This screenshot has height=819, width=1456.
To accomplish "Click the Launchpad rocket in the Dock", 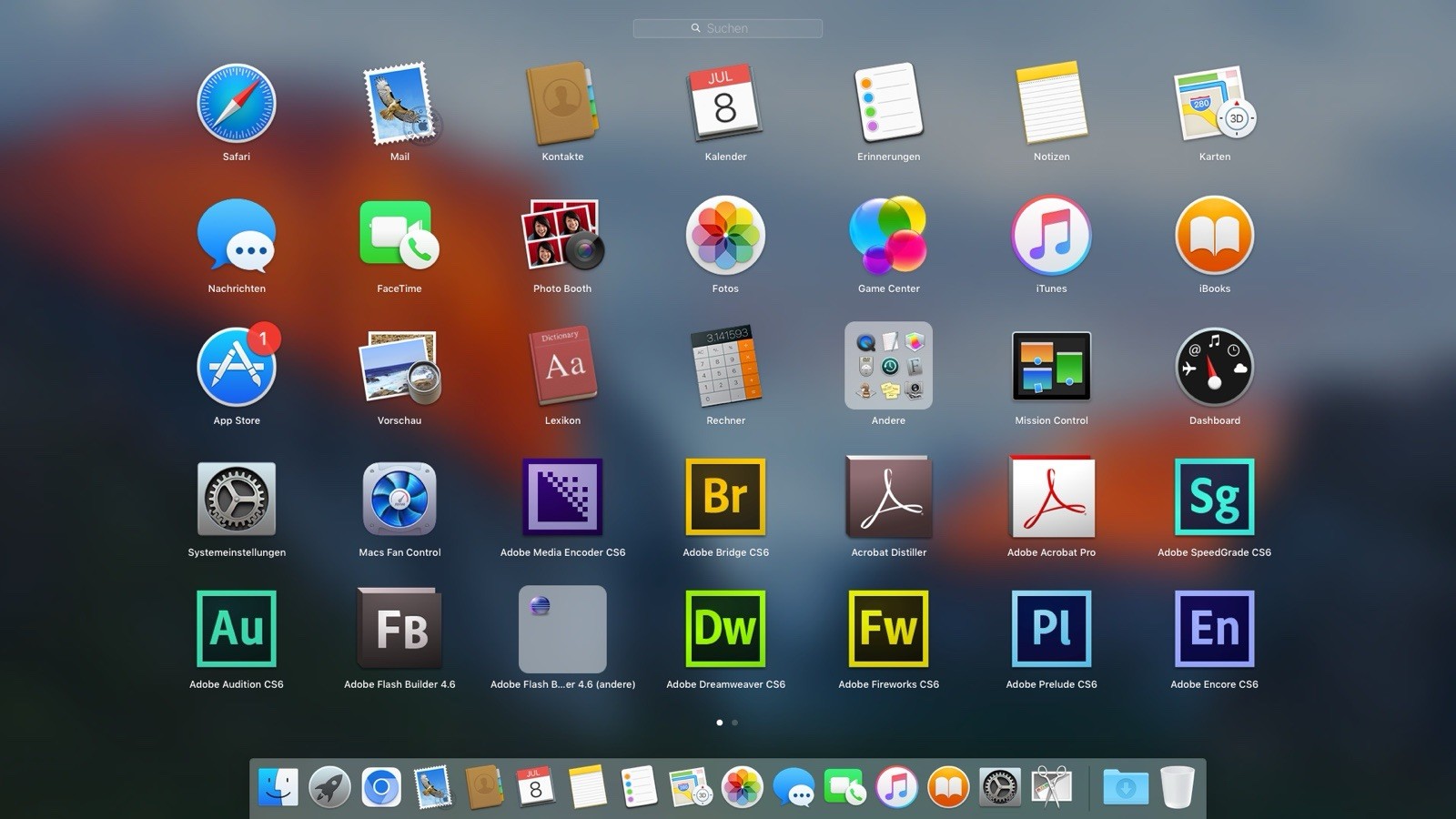I will 329,787.
